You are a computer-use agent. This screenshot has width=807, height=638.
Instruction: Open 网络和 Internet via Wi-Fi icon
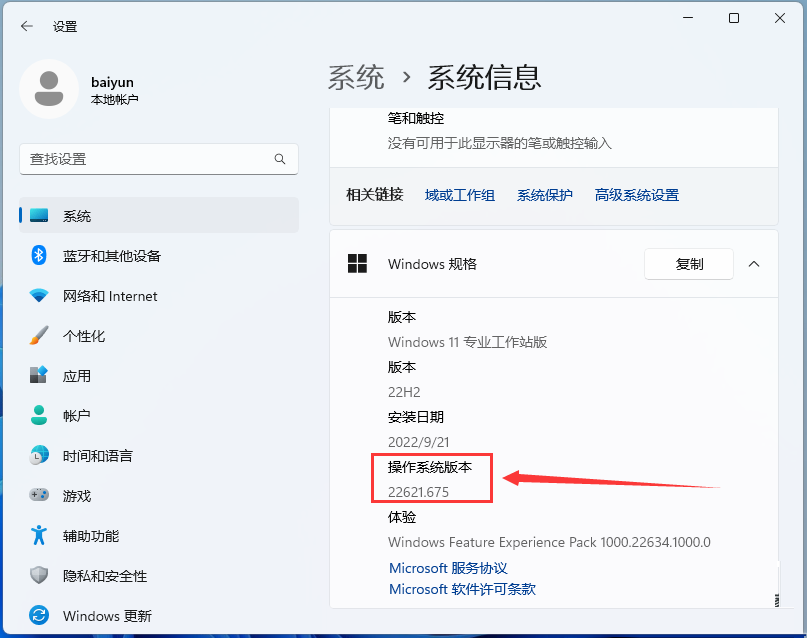(x=39, y=296)
